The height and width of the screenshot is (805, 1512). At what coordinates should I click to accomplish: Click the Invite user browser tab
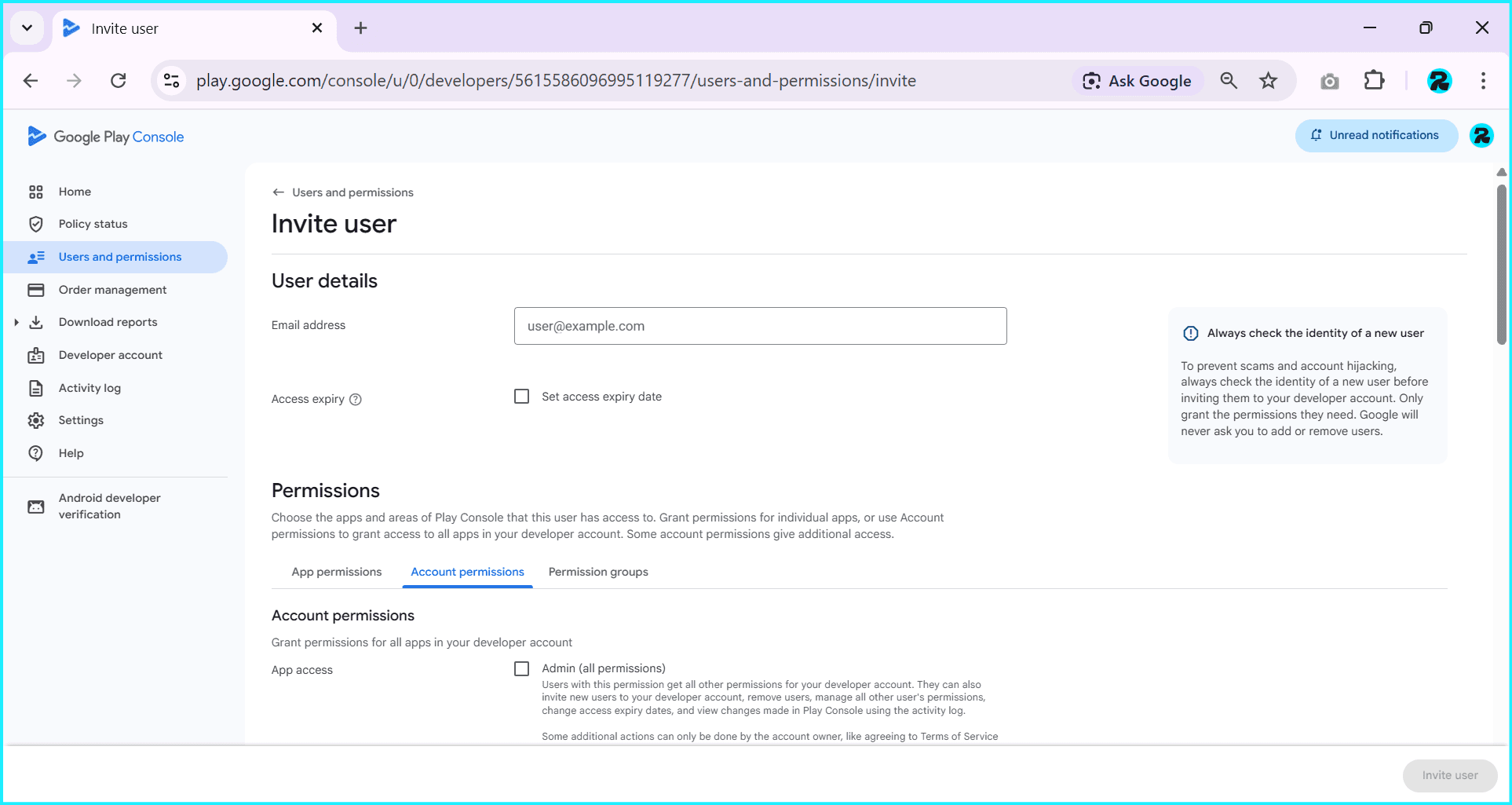194,29
